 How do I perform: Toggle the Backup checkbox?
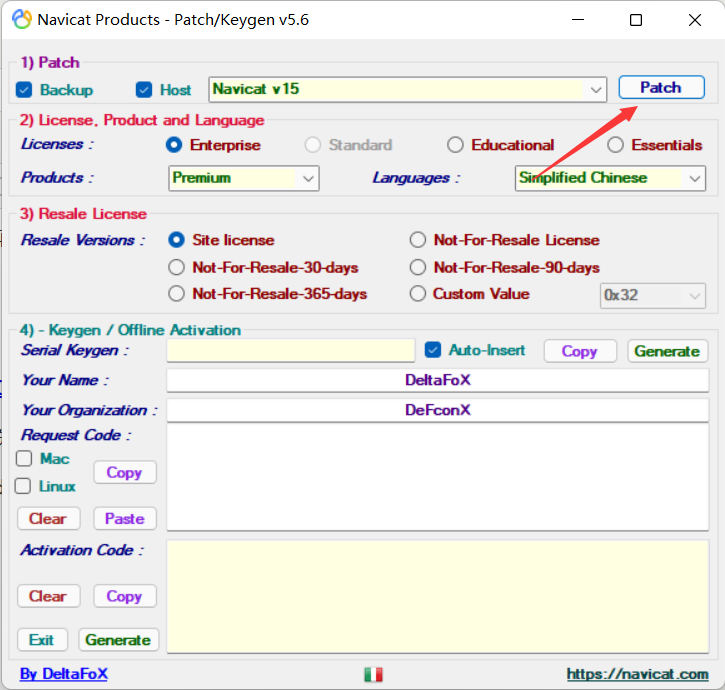pyautogui.click(x=25, y=90)
